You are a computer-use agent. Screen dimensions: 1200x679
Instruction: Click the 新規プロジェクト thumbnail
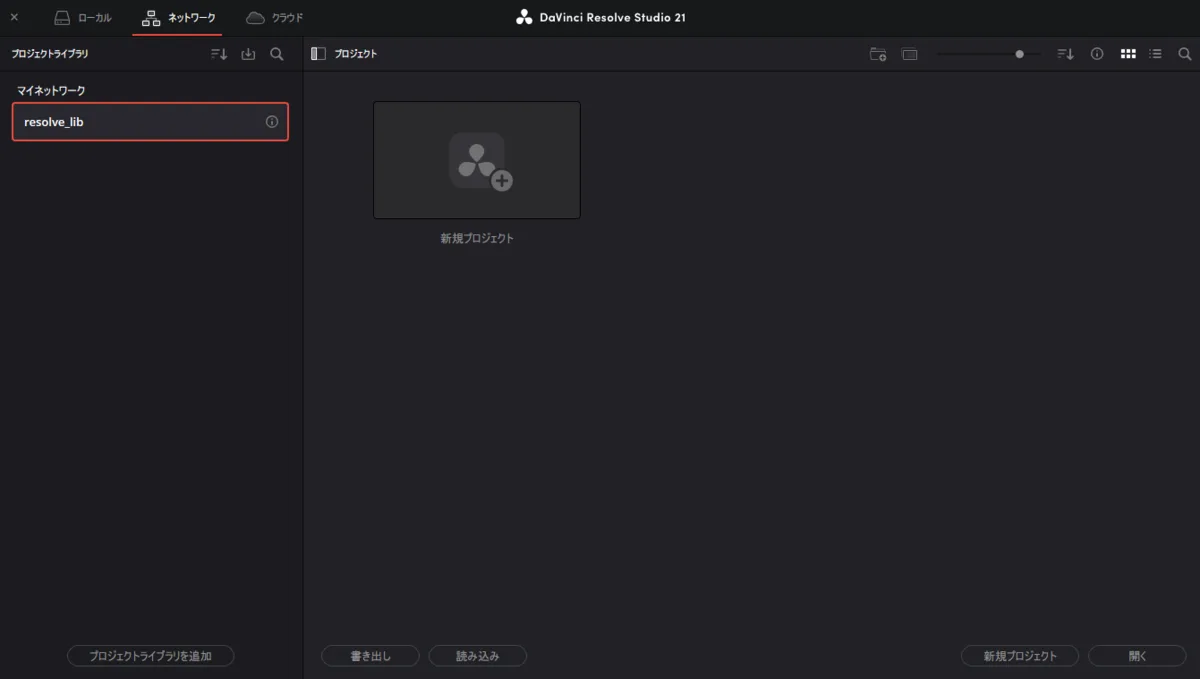click(x=477, y=160)
